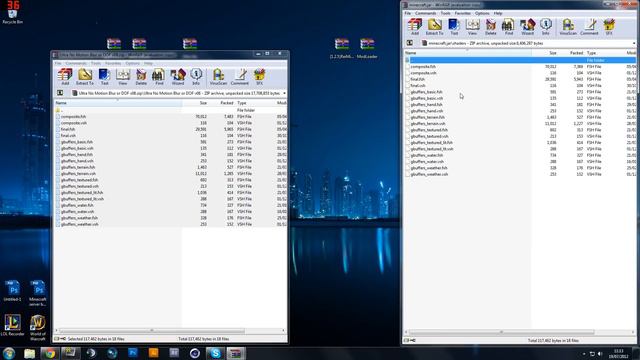Open the Favorites menu in minecraft.jar window
The width and height of the screenshot is (640, 360).
[462, 13]
